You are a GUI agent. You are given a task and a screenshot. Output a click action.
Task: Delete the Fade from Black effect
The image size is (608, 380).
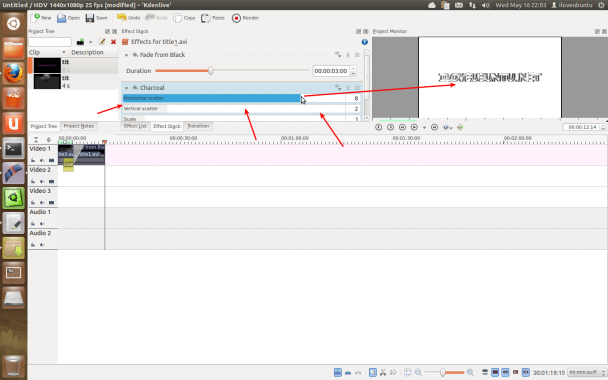357,55
